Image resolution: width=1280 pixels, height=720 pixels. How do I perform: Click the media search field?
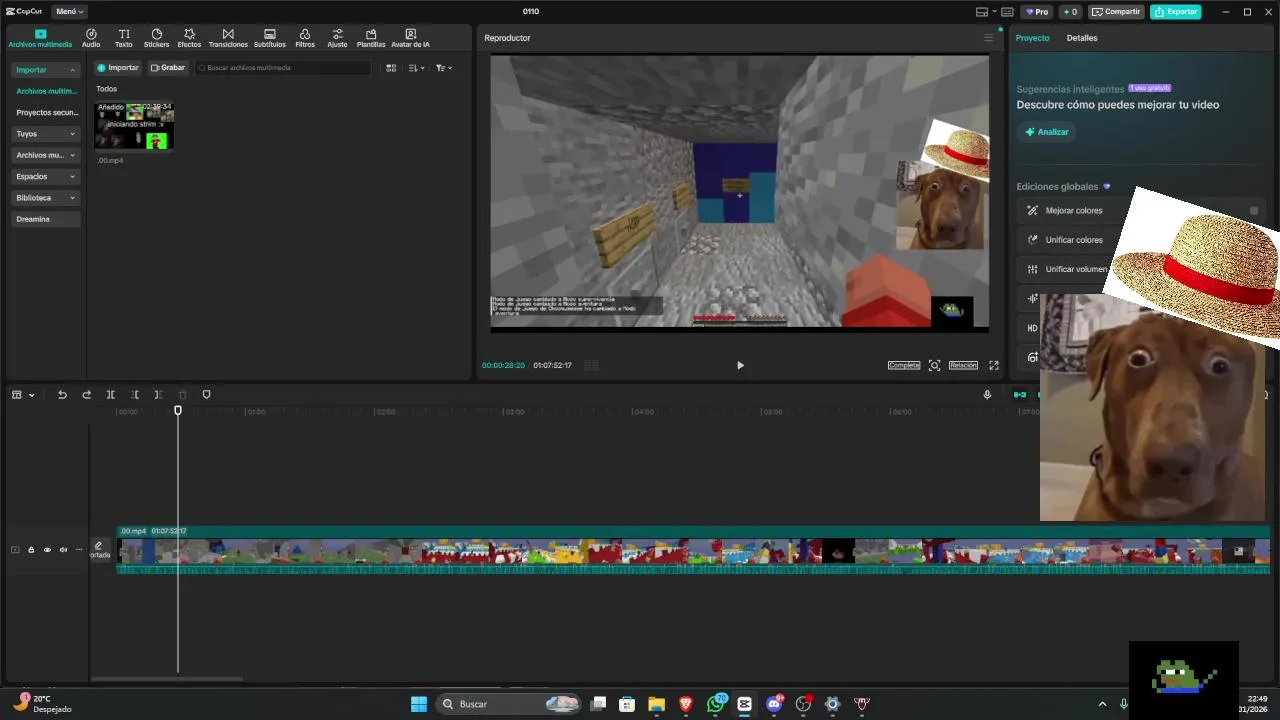point(282,68)
